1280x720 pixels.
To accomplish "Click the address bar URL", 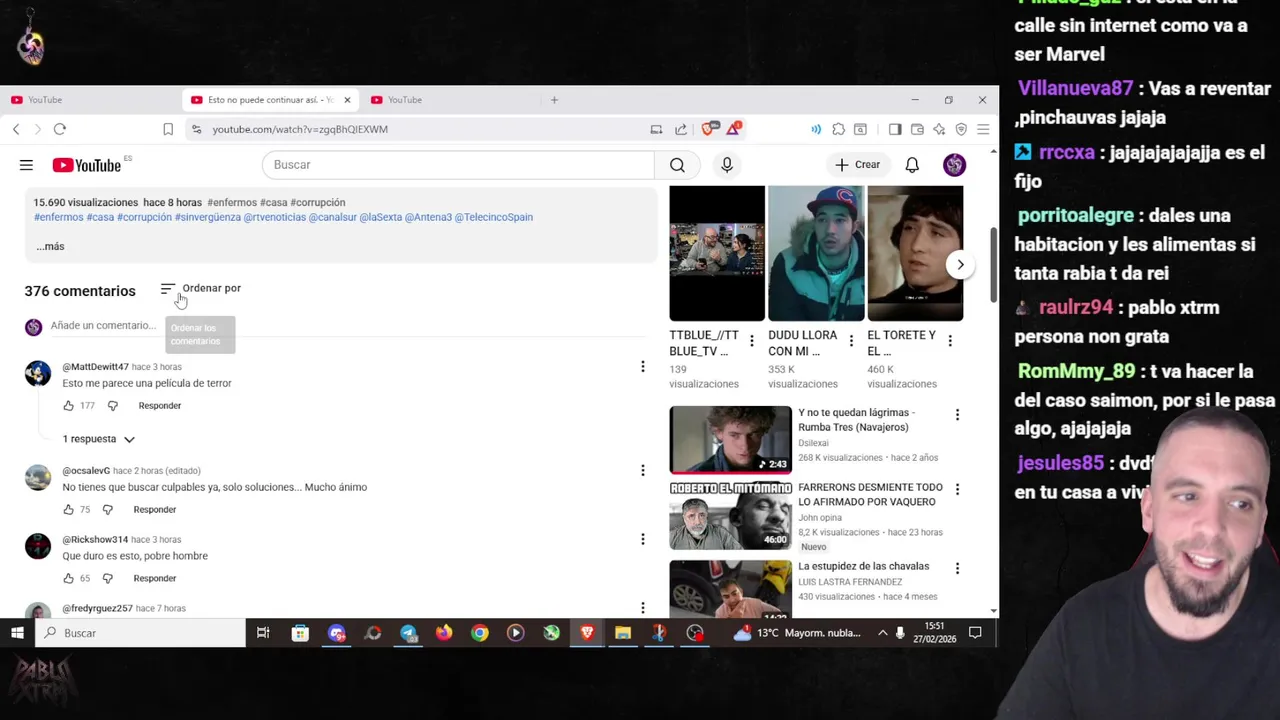I will tap(300, 129).
